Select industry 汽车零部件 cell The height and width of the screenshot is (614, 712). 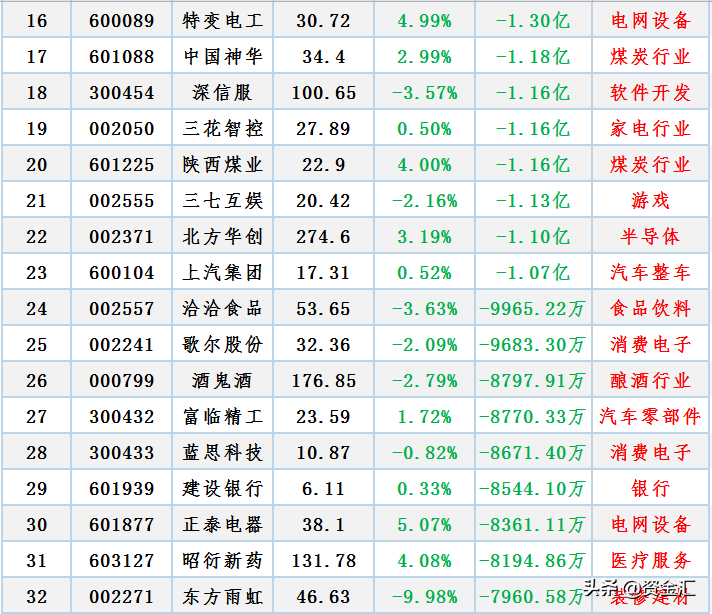(650, 417)
